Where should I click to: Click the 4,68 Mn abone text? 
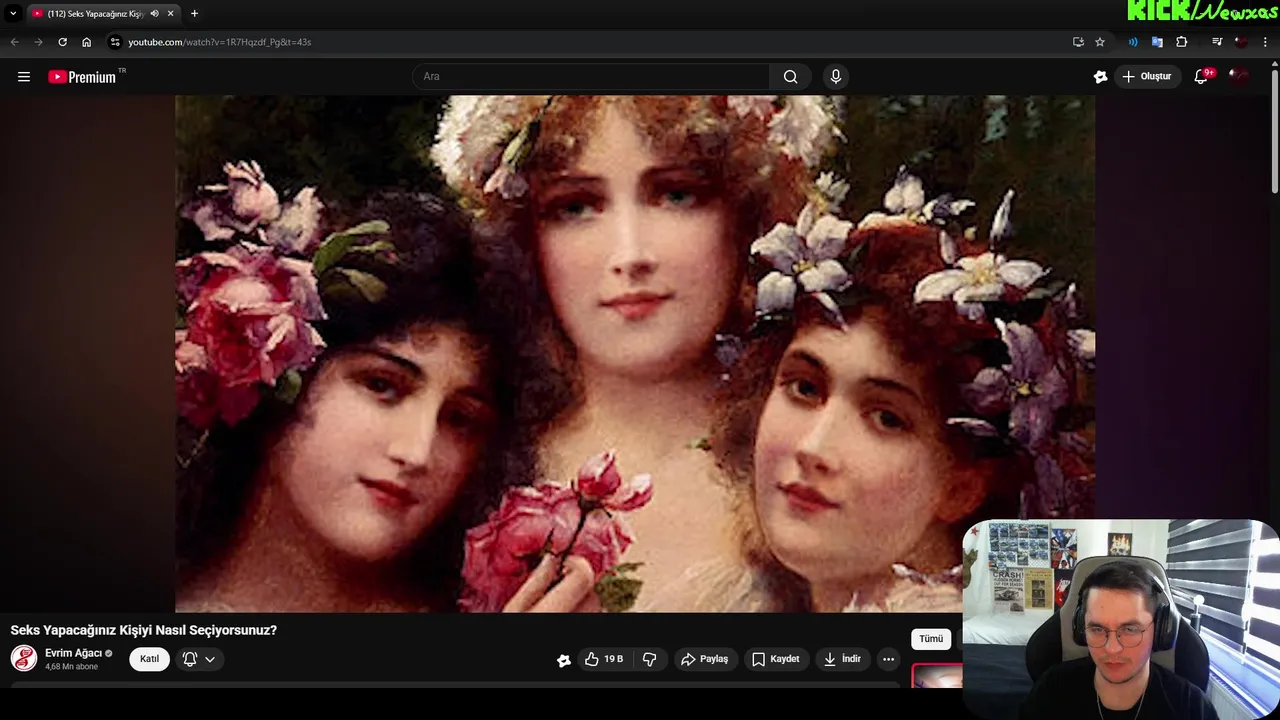coord(72,667)
